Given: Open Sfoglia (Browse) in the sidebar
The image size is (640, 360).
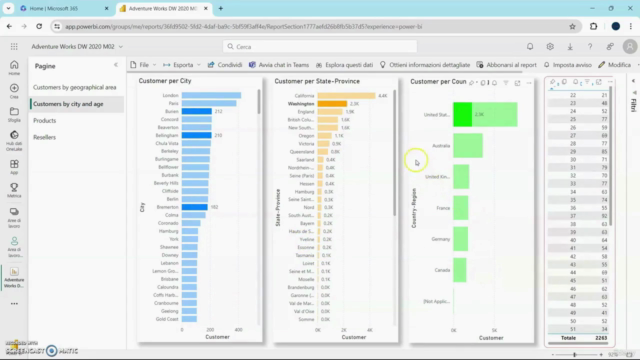Looking at the screenshot, I should (x=14, y=115).
